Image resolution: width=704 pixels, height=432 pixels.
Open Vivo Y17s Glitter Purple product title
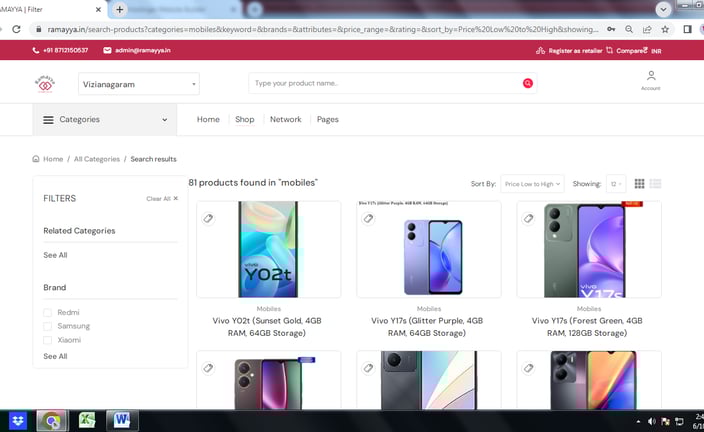[x=427, y=327]
